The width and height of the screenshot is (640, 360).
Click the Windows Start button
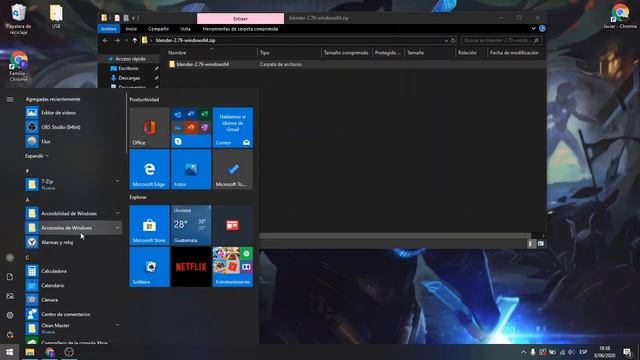9,352
